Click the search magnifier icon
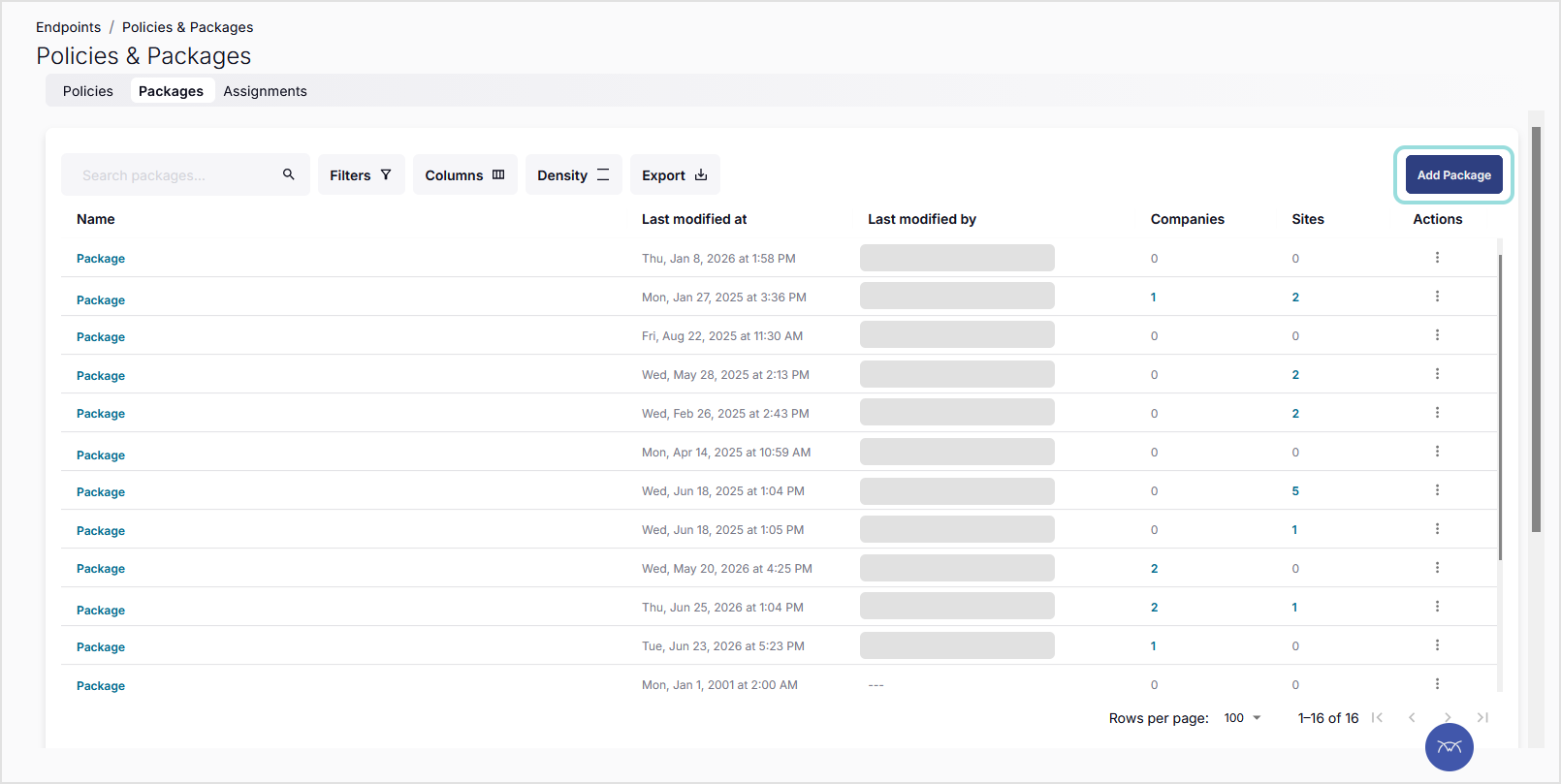This screenshot has height=784, width=1561. [x=288, y=174]
